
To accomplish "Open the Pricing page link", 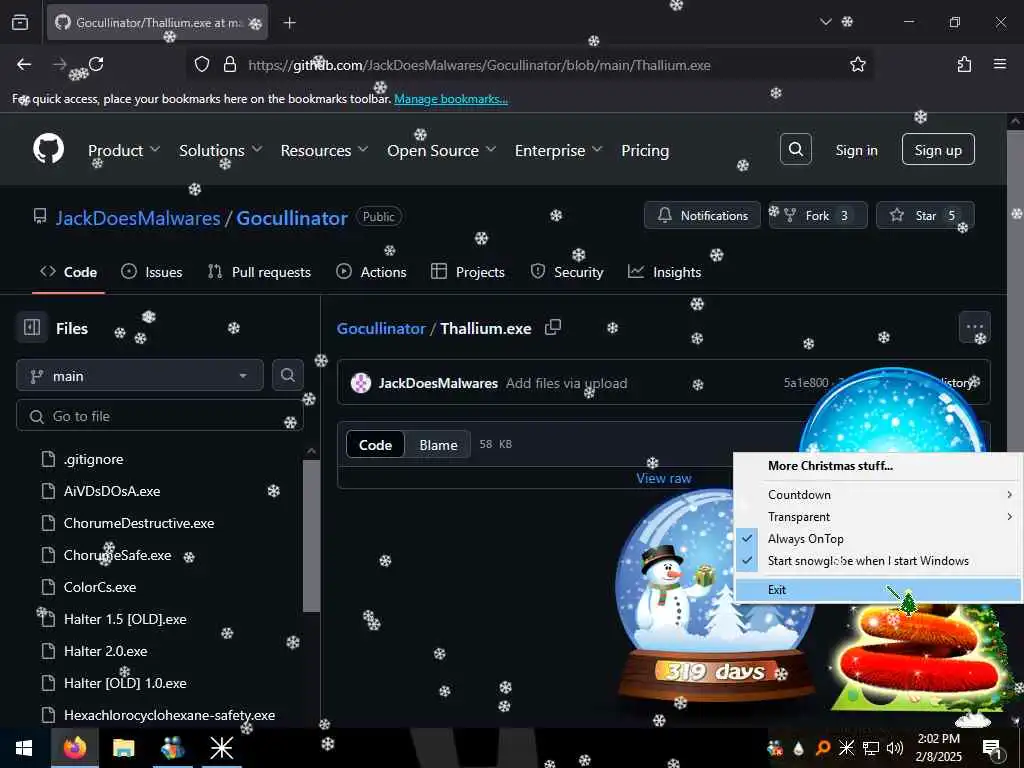I will click(645, 150).
